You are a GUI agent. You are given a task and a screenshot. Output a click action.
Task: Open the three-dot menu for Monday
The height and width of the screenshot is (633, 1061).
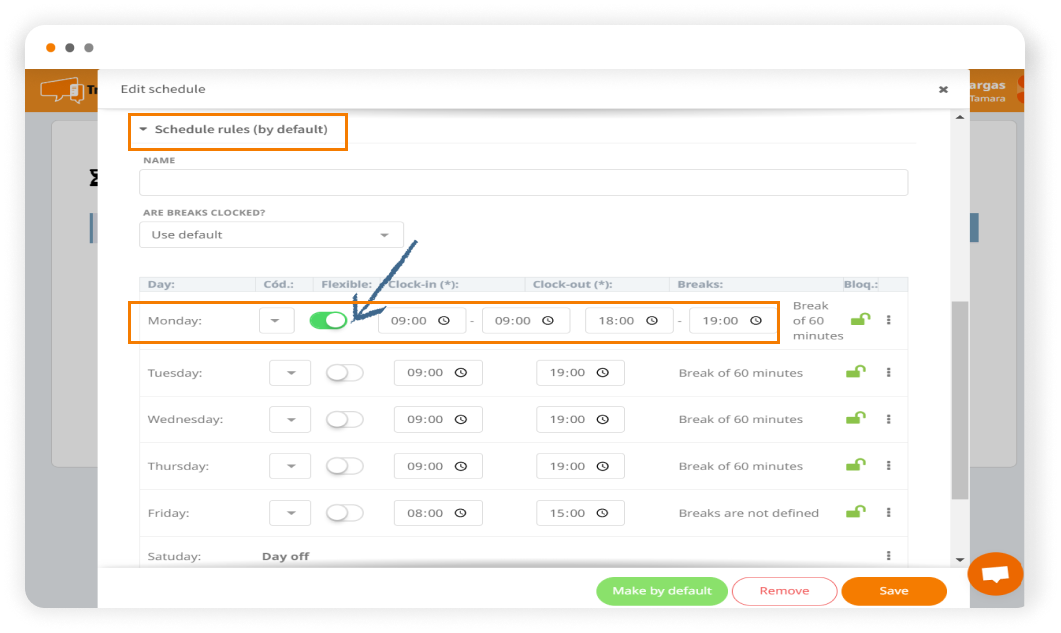point(888,320)
